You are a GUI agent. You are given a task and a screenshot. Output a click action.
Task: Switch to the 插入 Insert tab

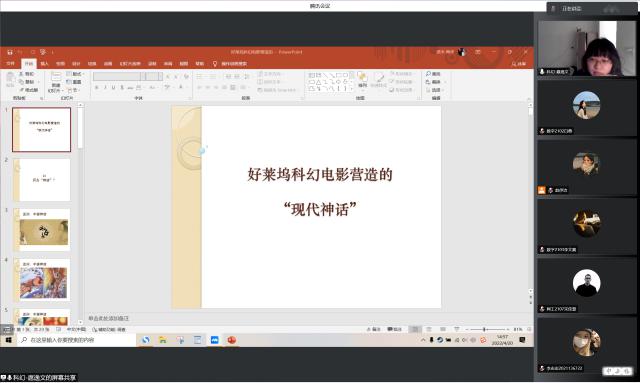click(44, 64)
